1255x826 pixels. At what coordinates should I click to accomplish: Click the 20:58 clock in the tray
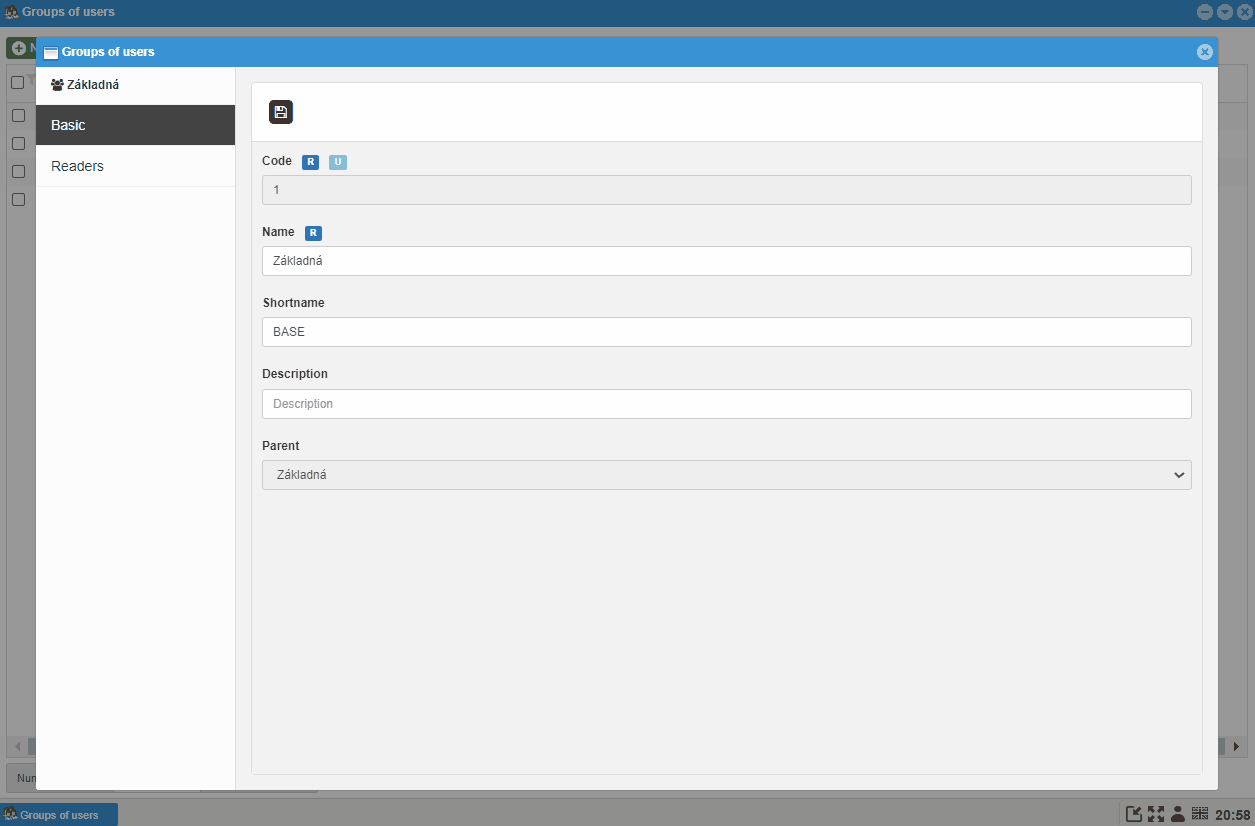click(x=1232, y=815)
